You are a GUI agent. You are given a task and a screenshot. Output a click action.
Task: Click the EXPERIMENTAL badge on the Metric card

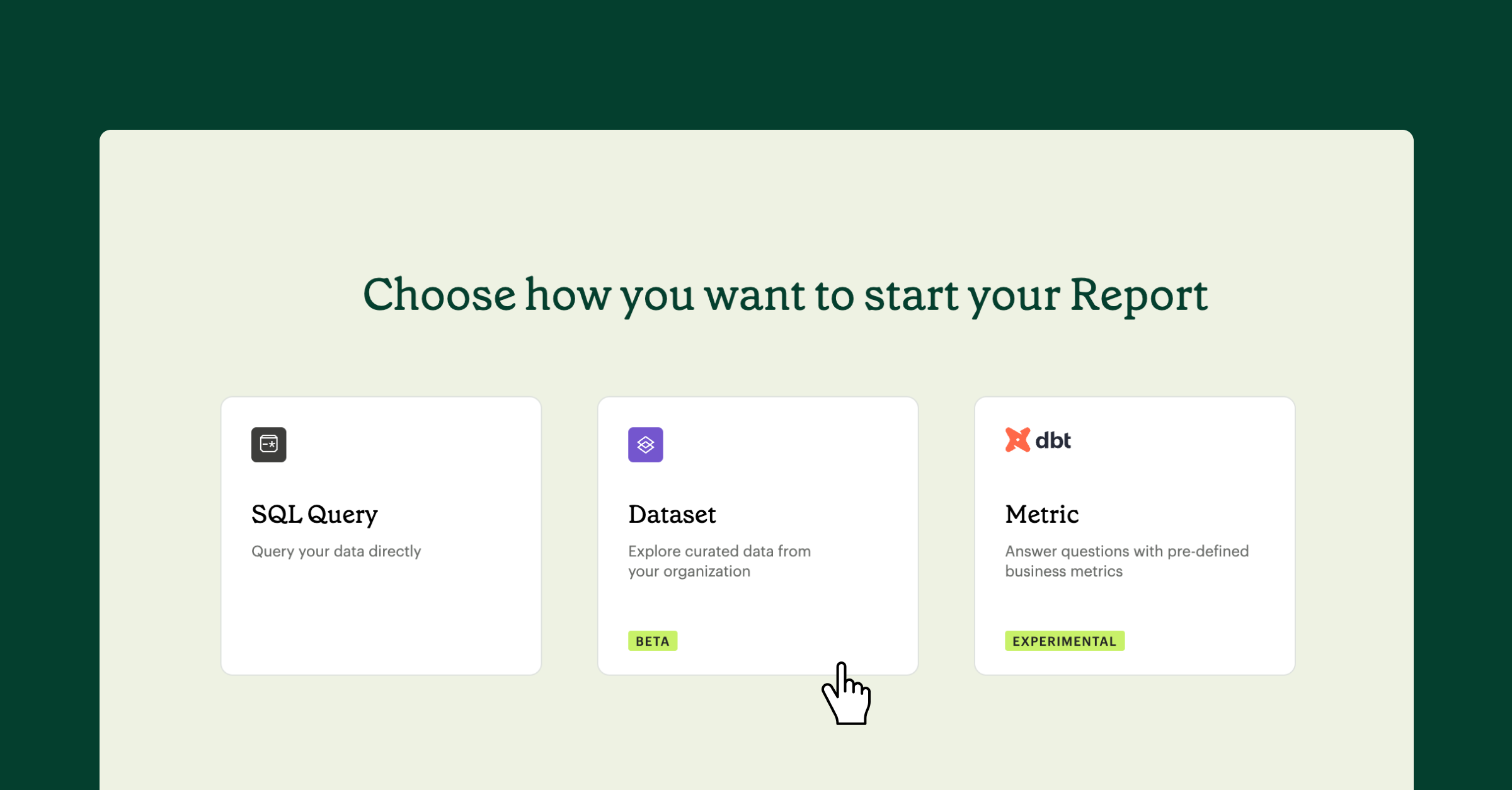pos(1064,641)
